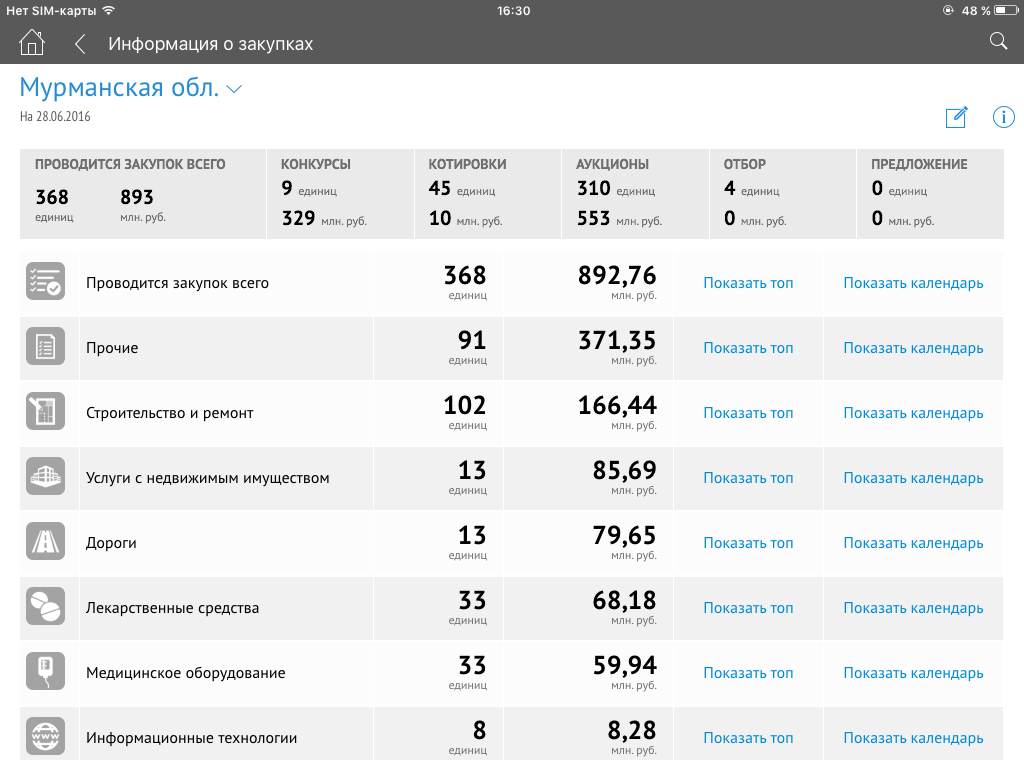
Task: Tap the Строительство и ремонт category icon
Action: pyautogui.click(x=45, y=413)
